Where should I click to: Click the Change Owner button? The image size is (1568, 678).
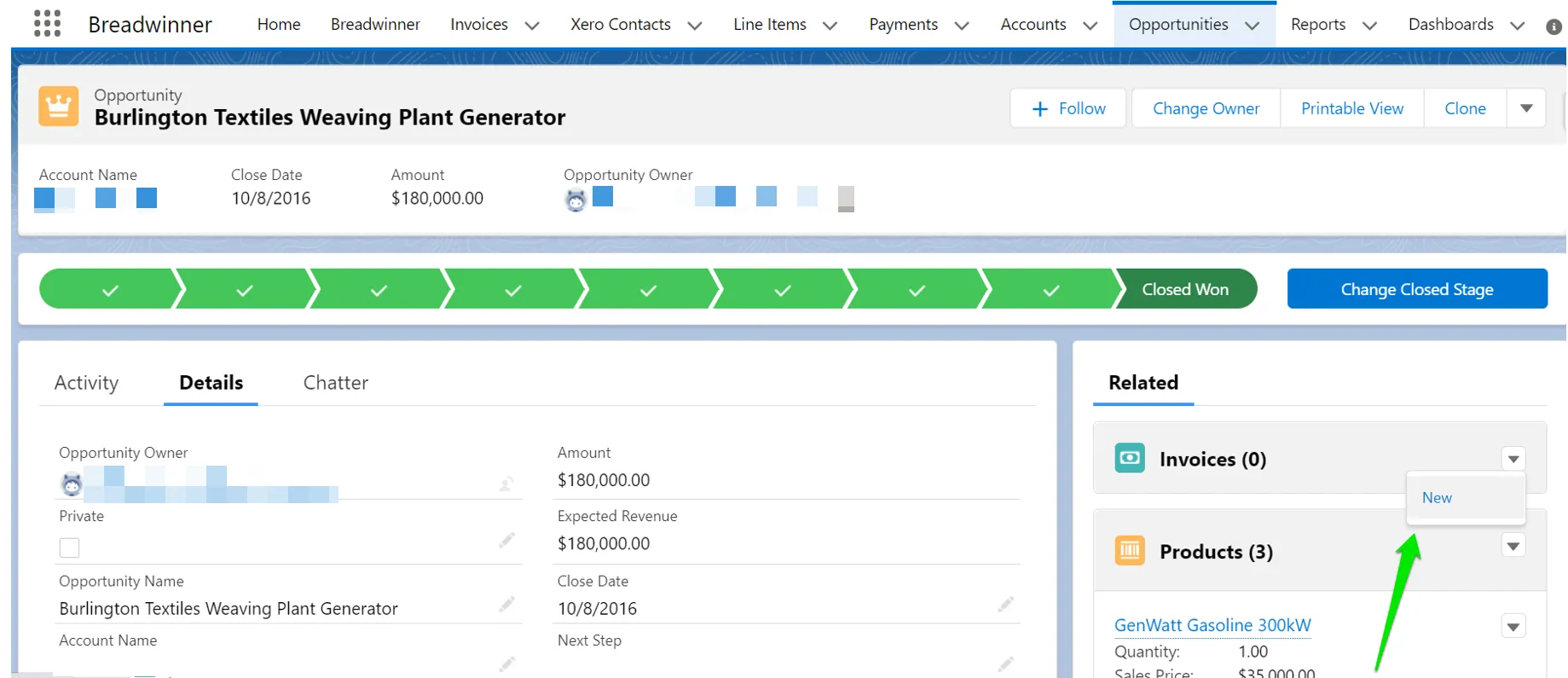pyautogui.click(x=1206, y=108)
